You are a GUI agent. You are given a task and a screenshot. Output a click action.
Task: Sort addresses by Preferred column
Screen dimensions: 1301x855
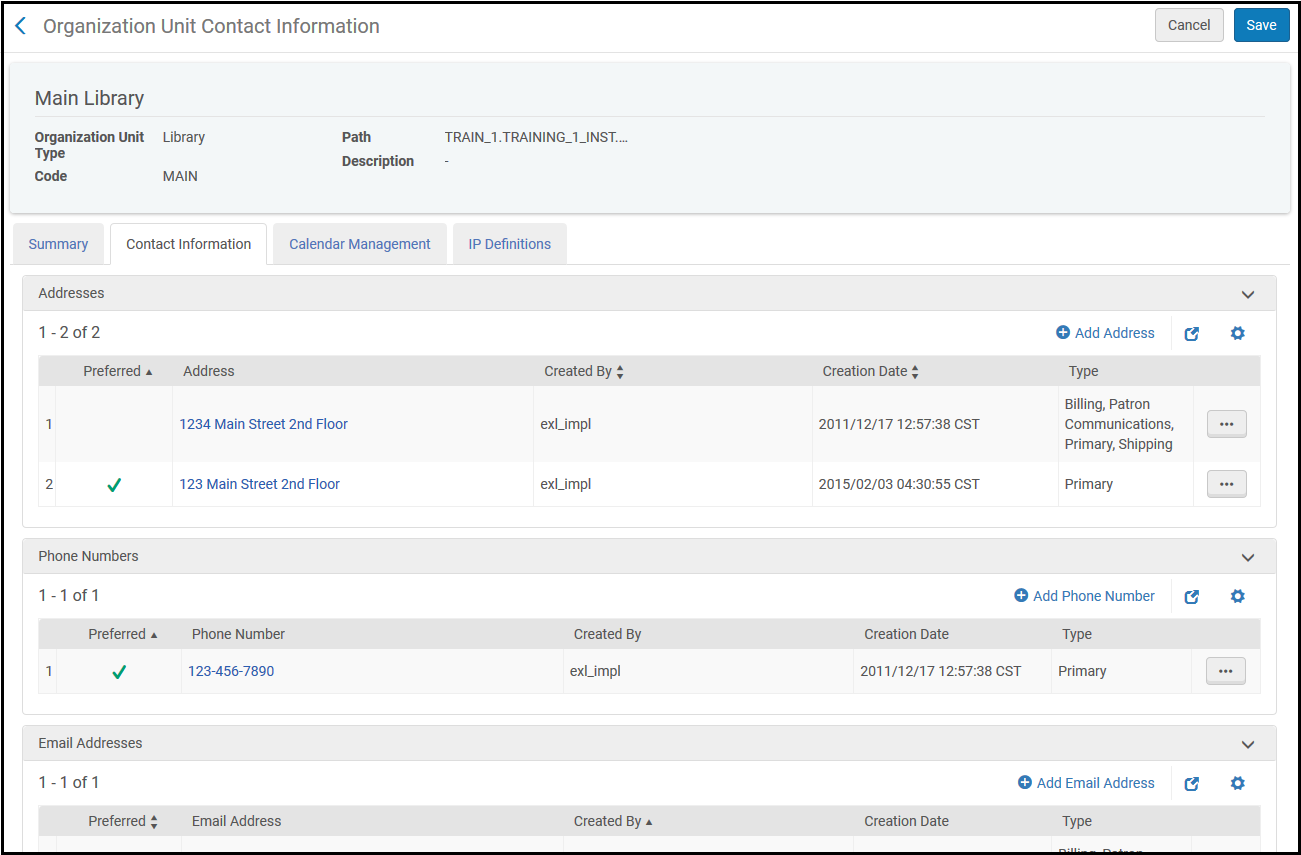118,371
